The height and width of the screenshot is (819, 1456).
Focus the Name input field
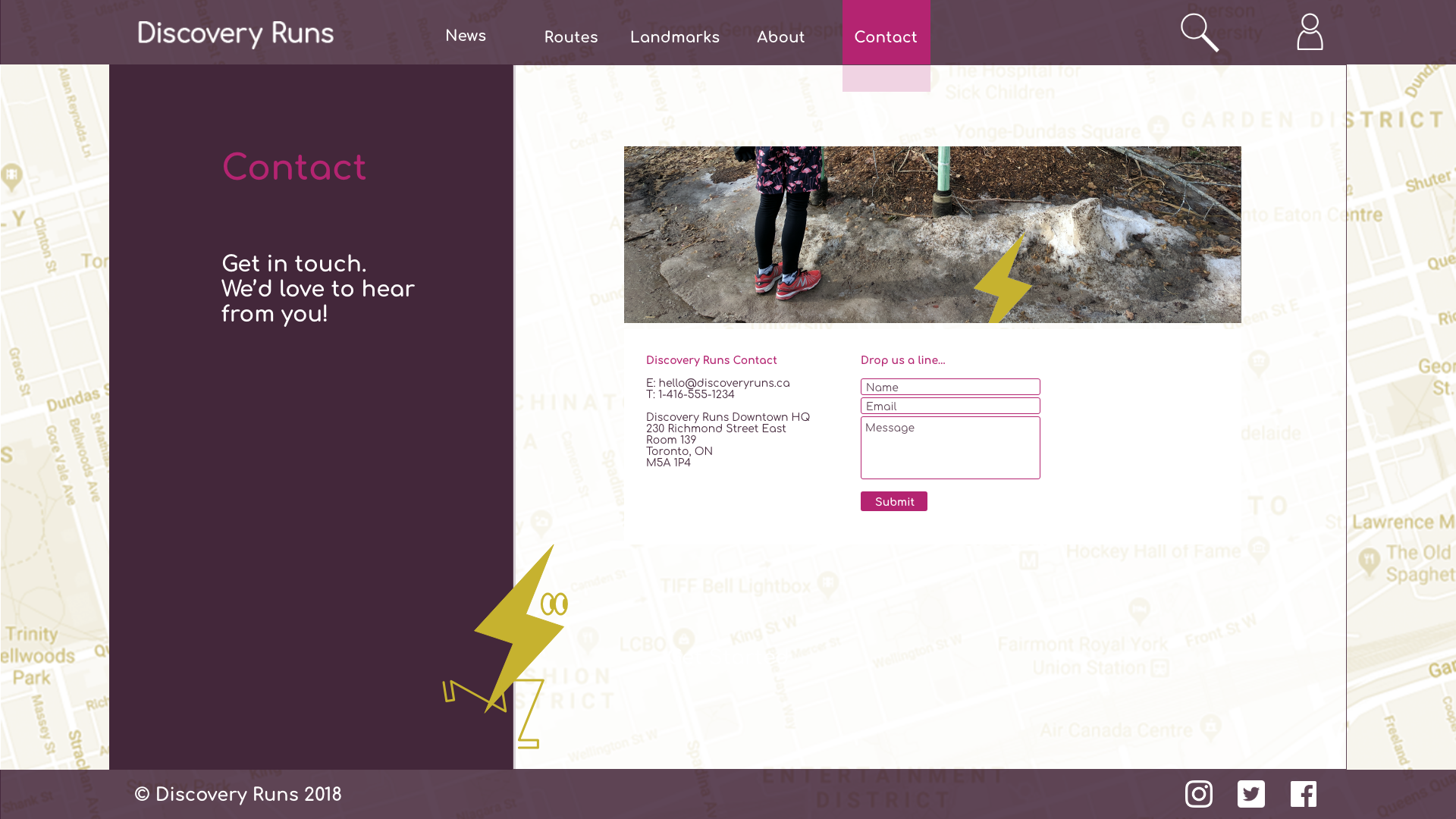click(x=950, y=387)
